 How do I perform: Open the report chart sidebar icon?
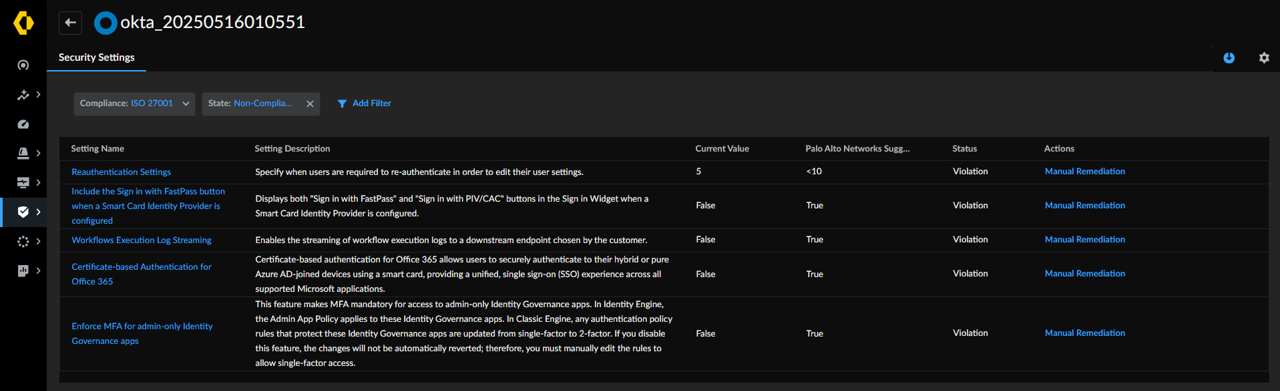point(23,271)
